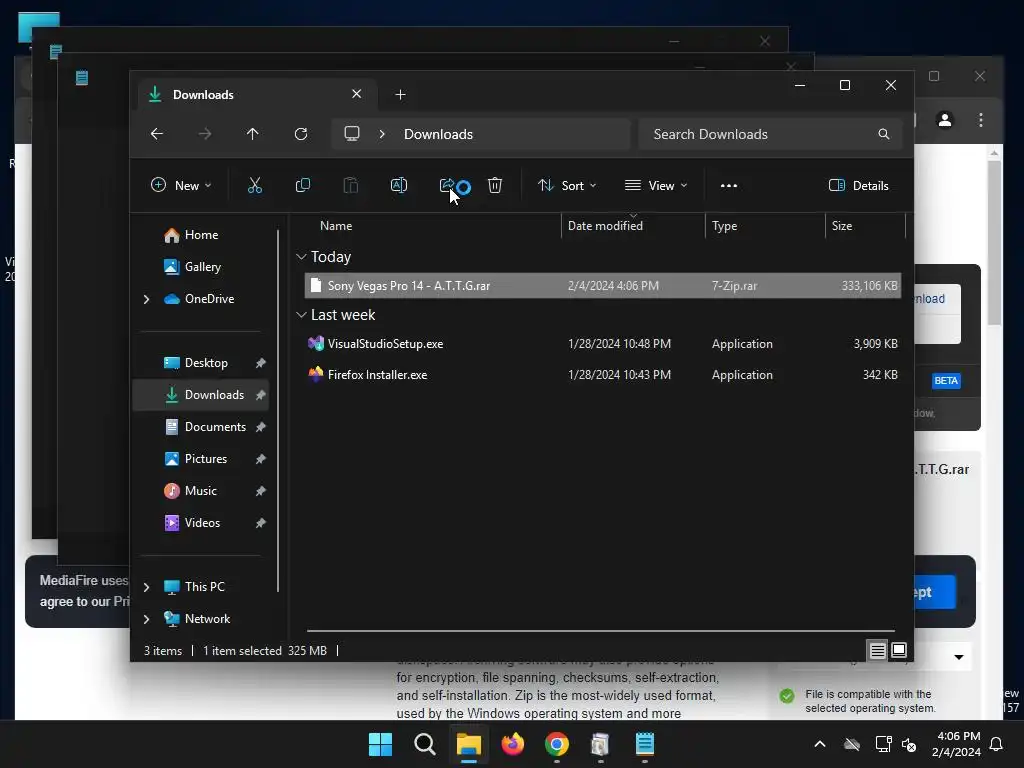Unpin Desktop from Quick access
Viewport: 1024px width, 768px height.
[261, 363]
